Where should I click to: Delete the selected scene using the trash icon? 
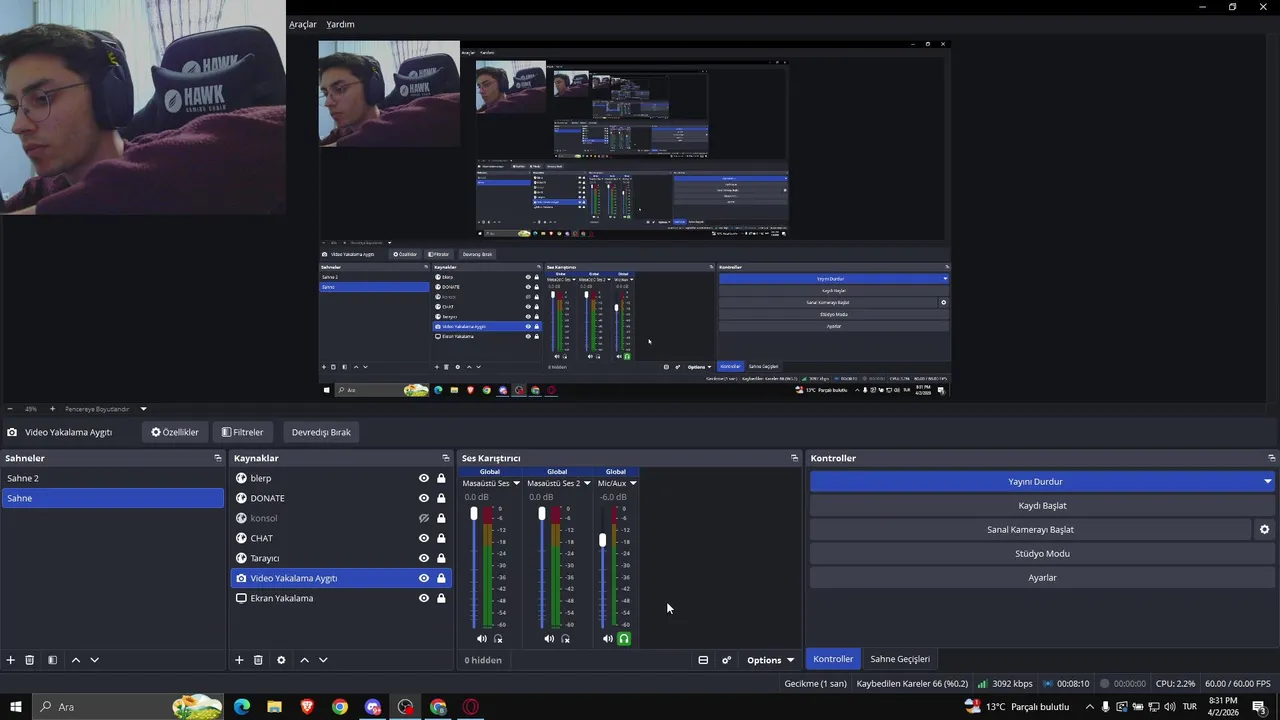(30, 660)
